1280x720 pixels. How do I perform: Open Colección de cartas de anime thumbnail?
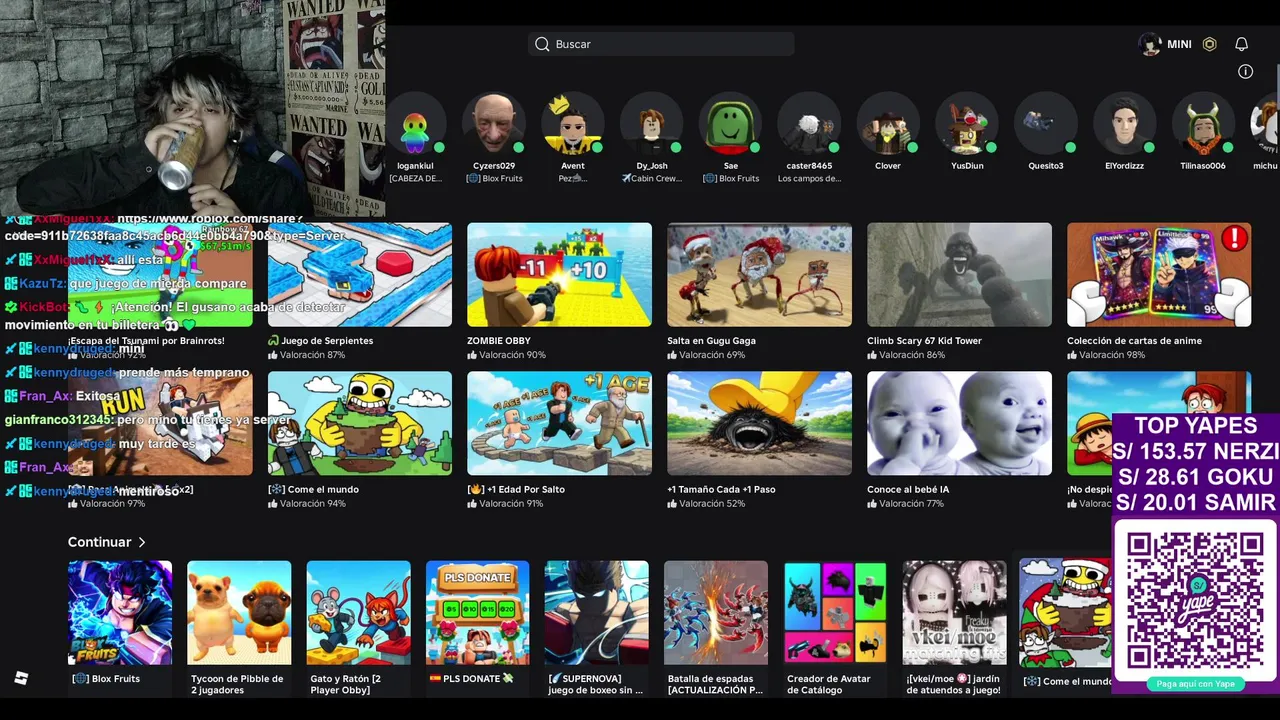click(x=1159, y=275)
